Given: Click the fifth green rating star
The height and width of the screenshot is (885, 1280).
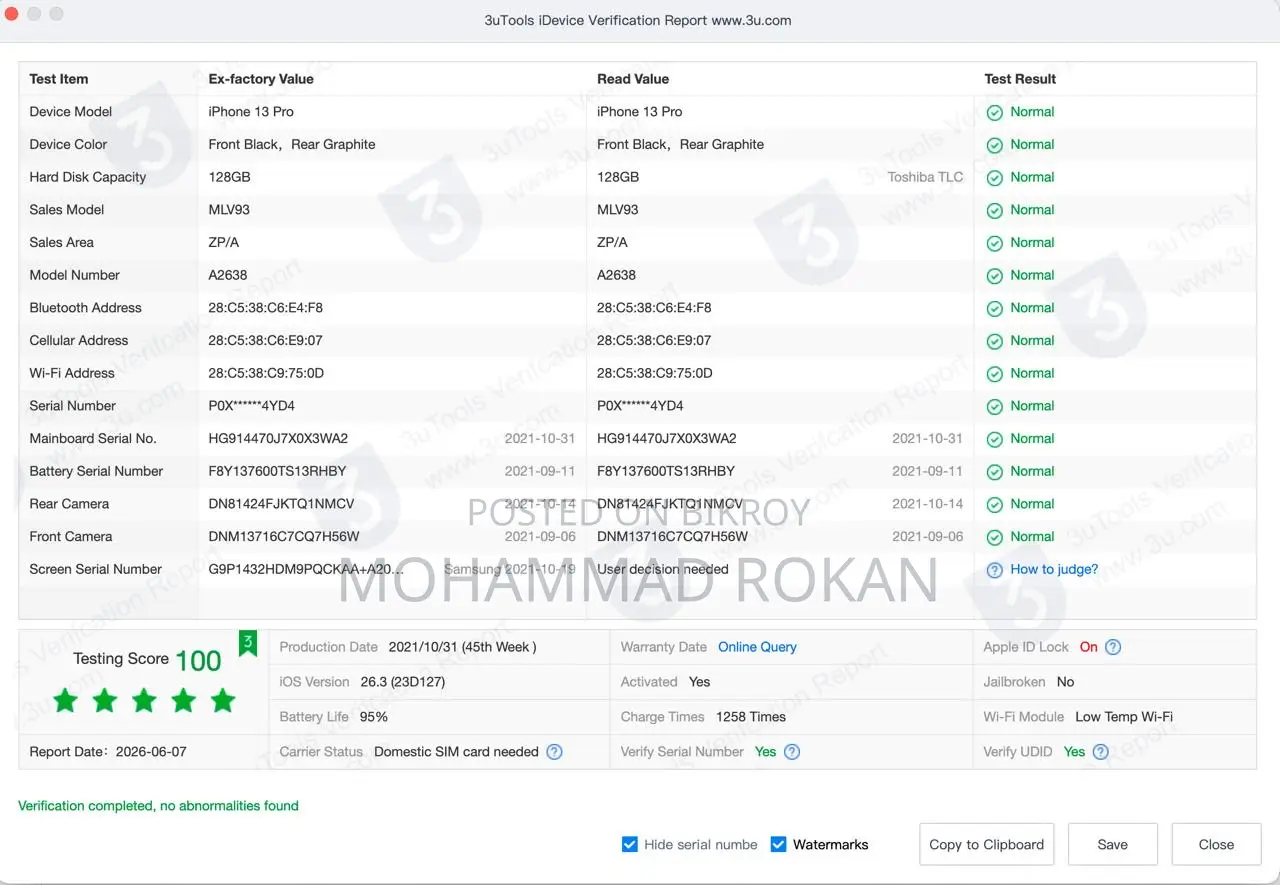Looking at the screenshot, I should (x=222, y=700).
